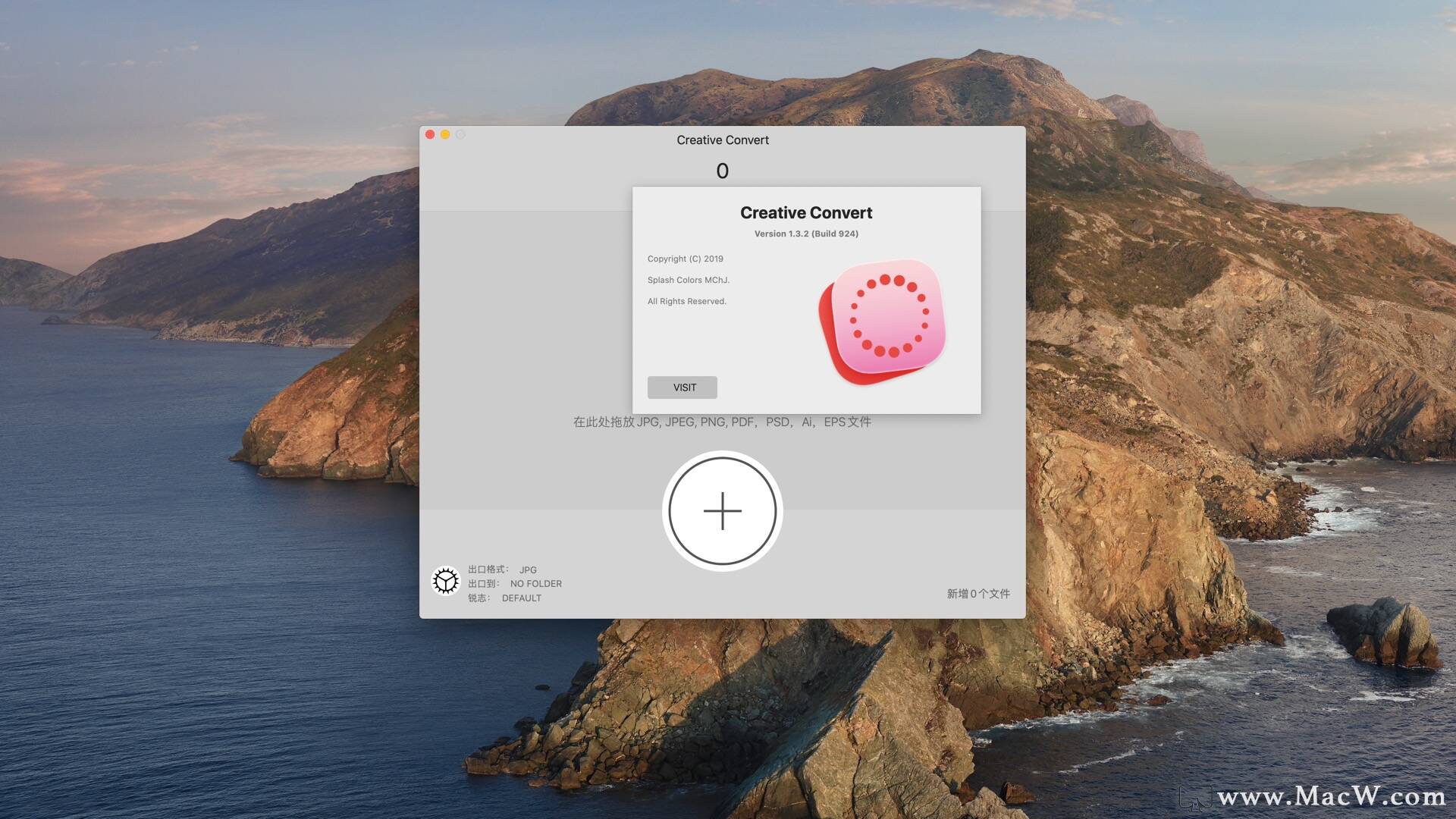1456x819 pixels.
Task: Click the pink Creative Convert app icon
Action: coord(881,322)
